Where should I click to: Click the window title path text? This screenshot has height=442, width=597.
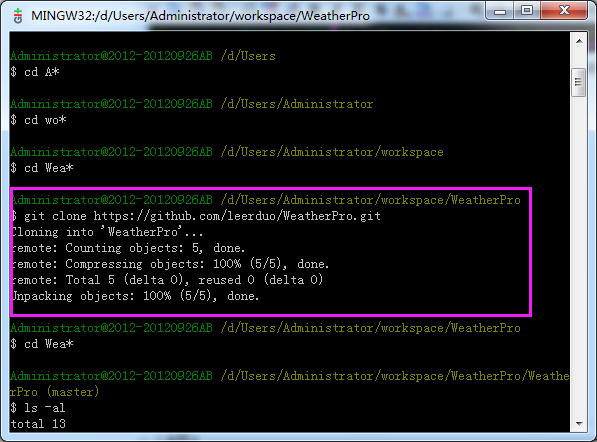point(200,16)
